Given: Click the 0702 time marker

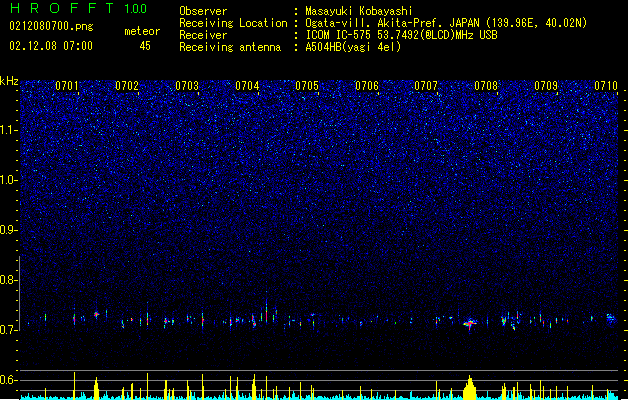Looking at the screenshot, I should [127, 85].
